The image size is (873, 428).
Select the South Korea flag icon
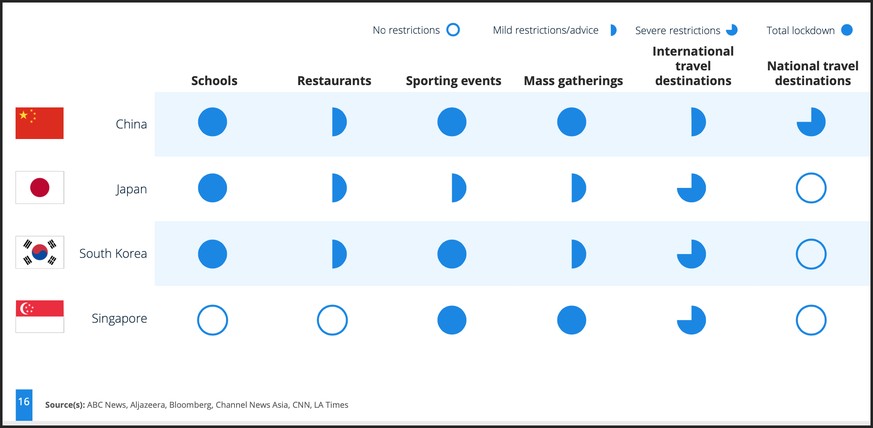click(x=40, y=252)
